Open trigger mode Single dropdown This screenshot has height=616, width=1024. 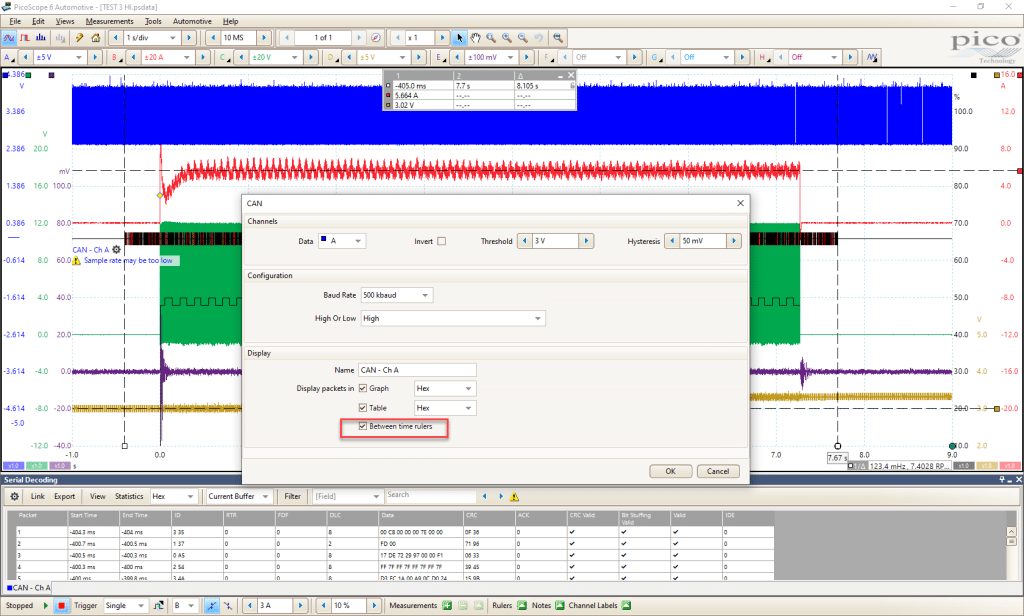point(125,606)
